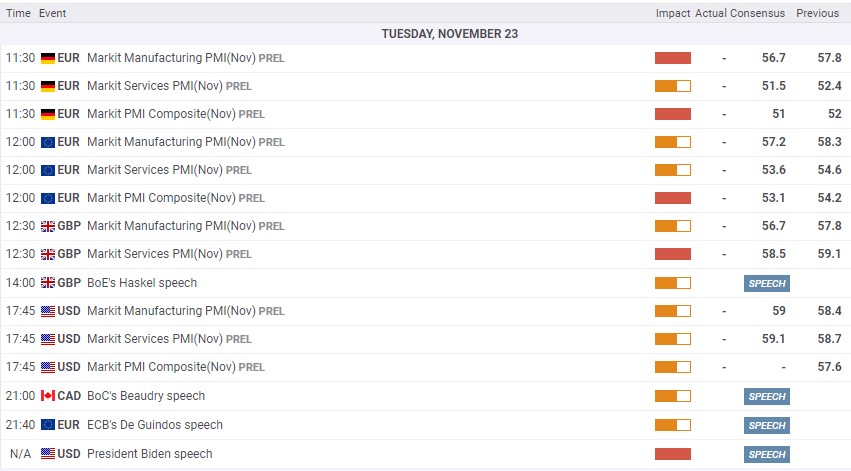Click the UK flag beside 12:30 Services PMI
The image size is (851, 471).
(x=47, y=254)
